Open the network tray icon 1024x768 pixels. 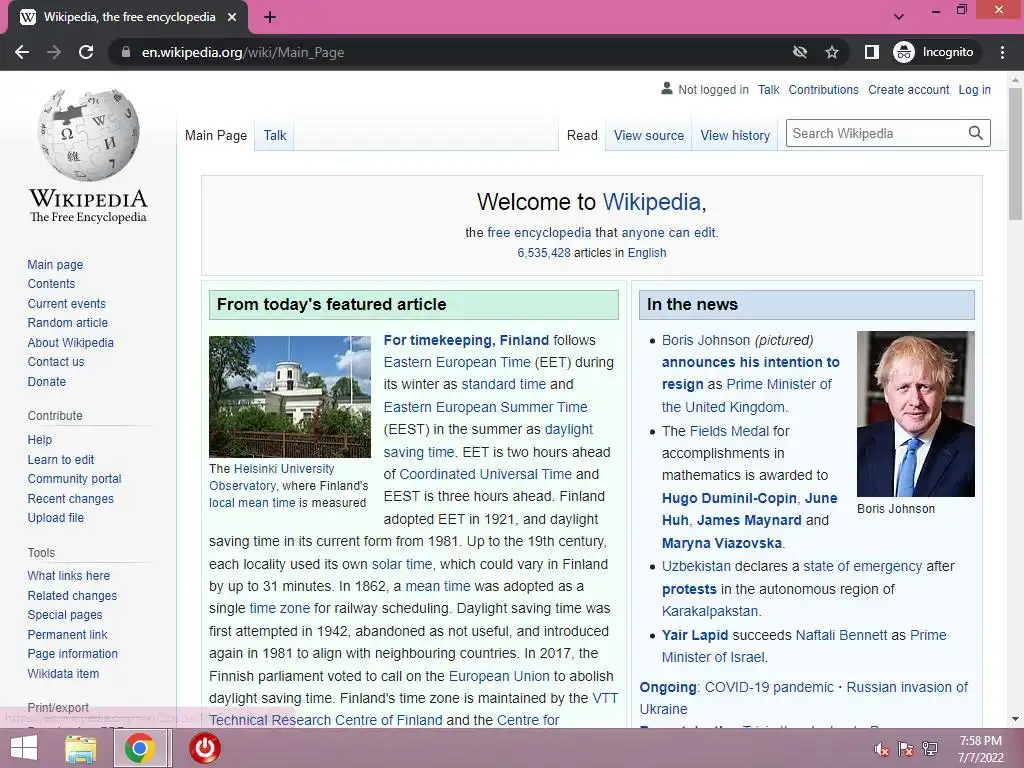(930, 749)
